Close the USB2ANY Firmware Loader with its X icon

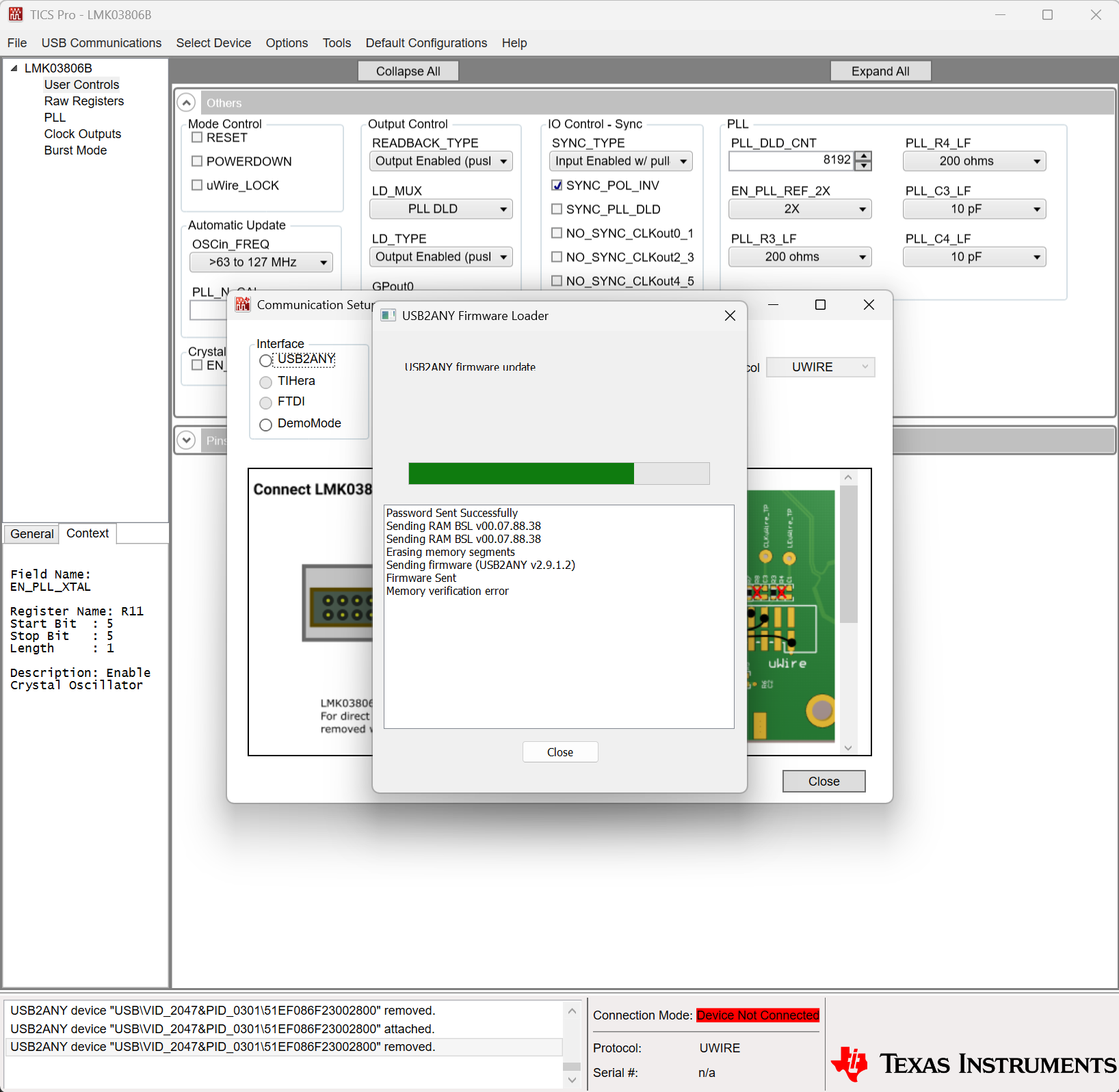click(x=730, y=315)
